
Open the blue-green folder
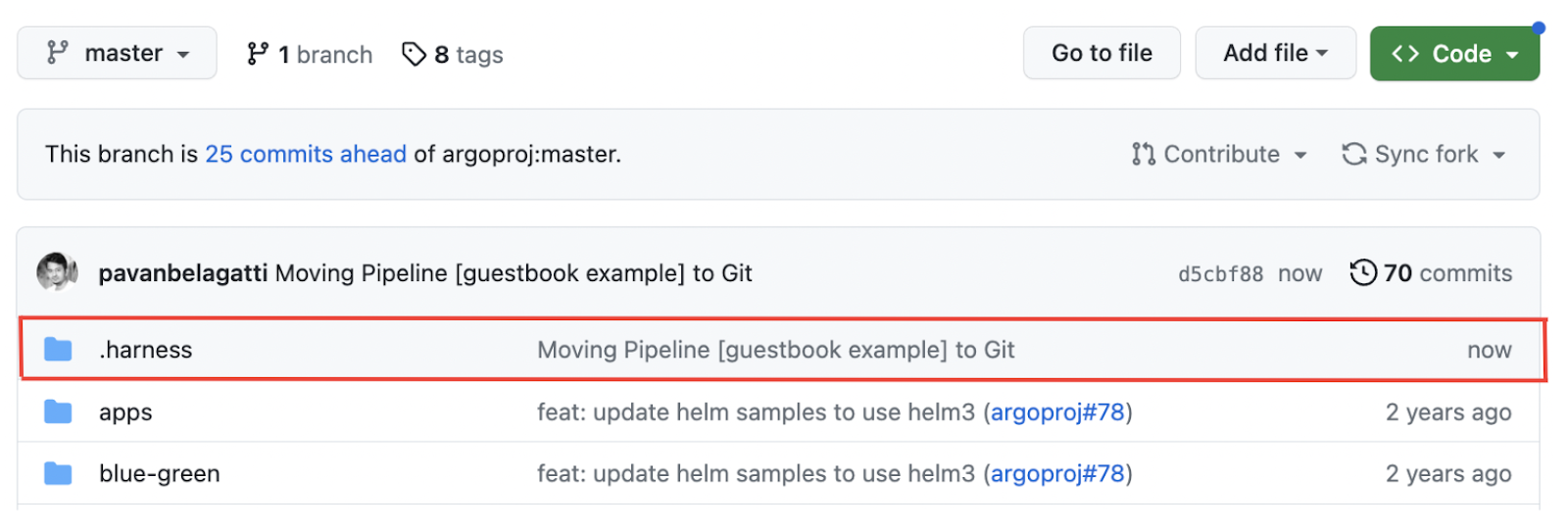pyautogui.click(x=160, y=473)
